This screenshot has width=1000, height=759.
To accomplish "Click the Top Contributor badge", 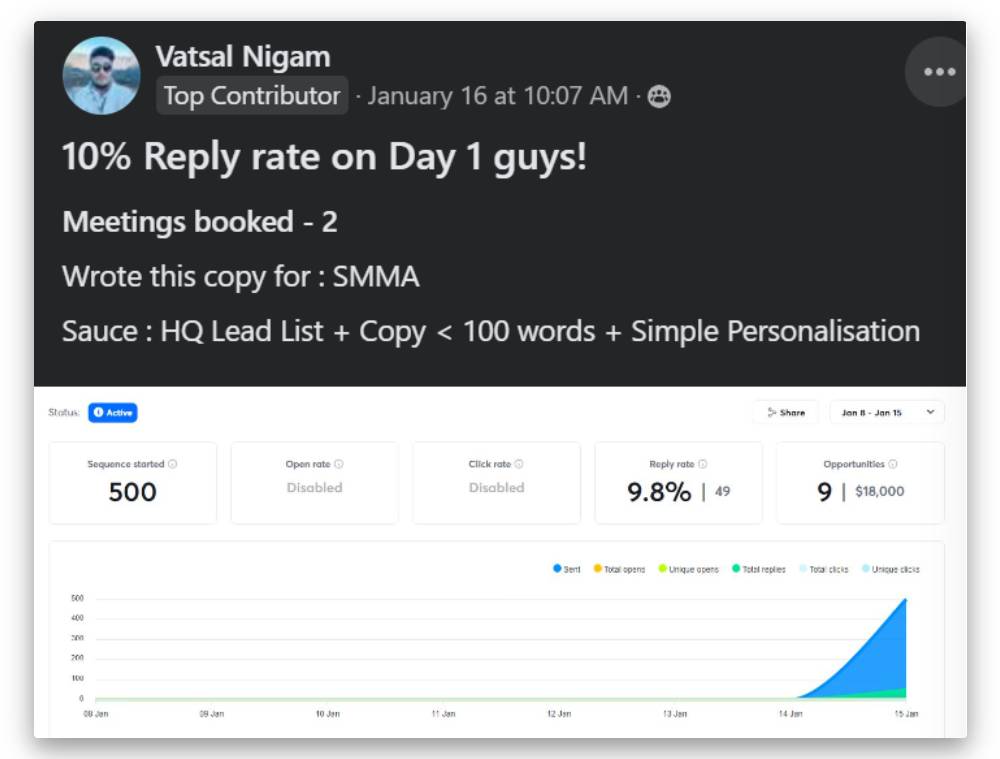I will pos(252,96).
